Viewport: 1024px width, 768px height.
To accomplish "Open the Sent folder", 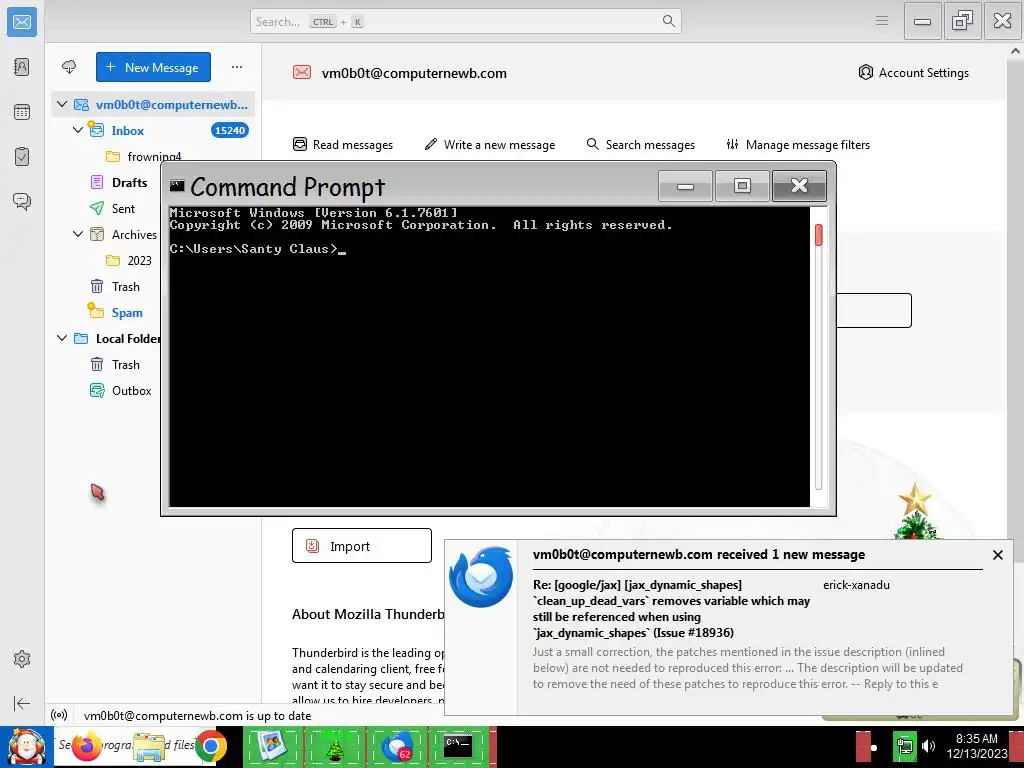I will 123,208.
